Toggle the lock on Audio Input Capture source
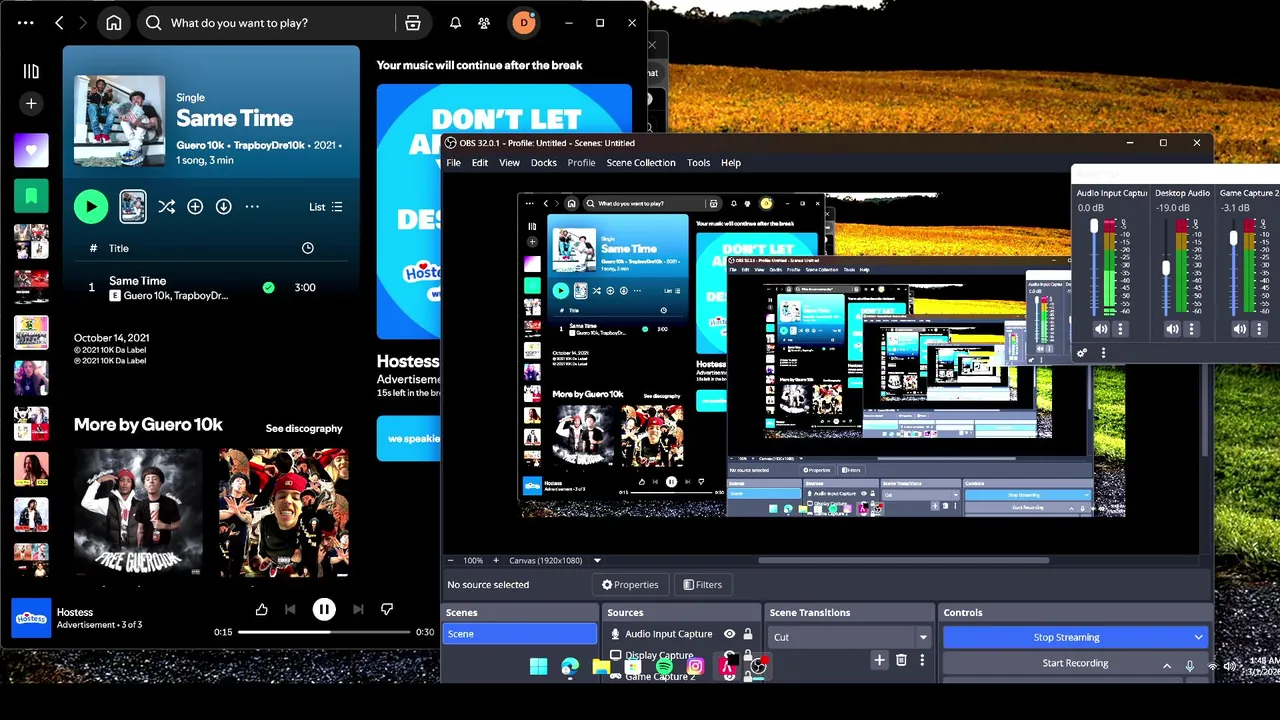This screenshot has height=720, width=1280. click(747, 634)
